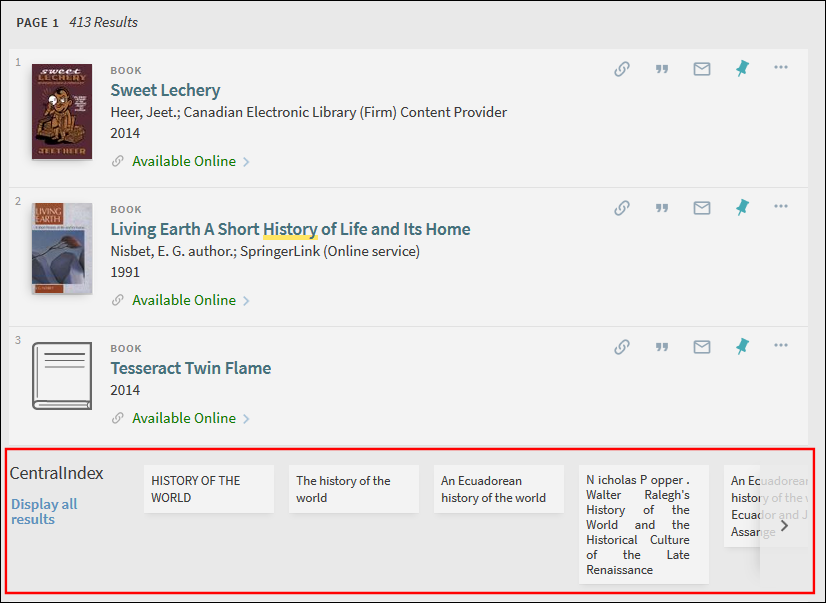Open Living Earth book cover thumbnail

[x=62, y=249]
